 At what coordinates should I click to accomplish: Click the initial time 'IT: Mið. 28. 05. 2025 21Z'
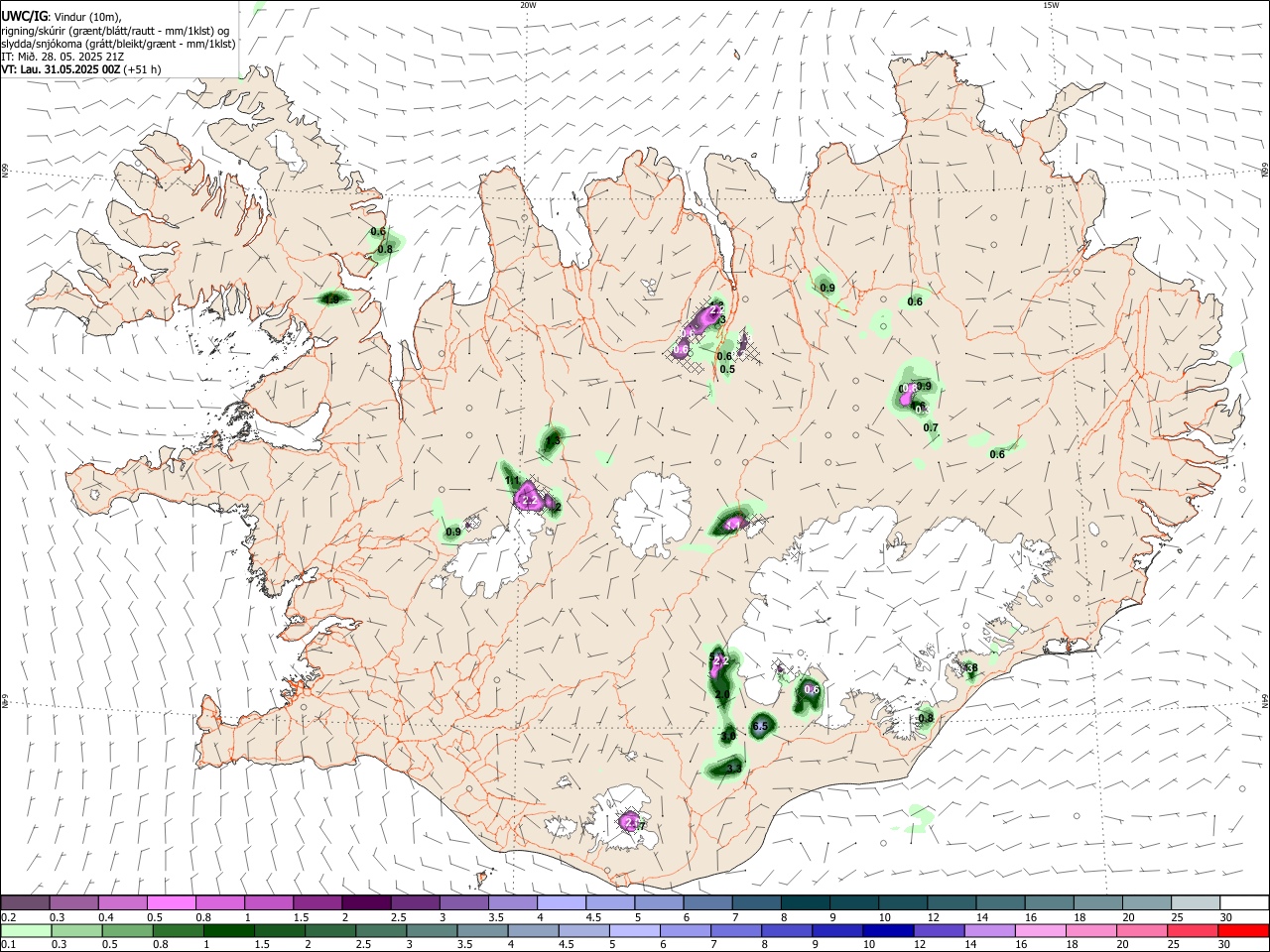click(63, 57)
